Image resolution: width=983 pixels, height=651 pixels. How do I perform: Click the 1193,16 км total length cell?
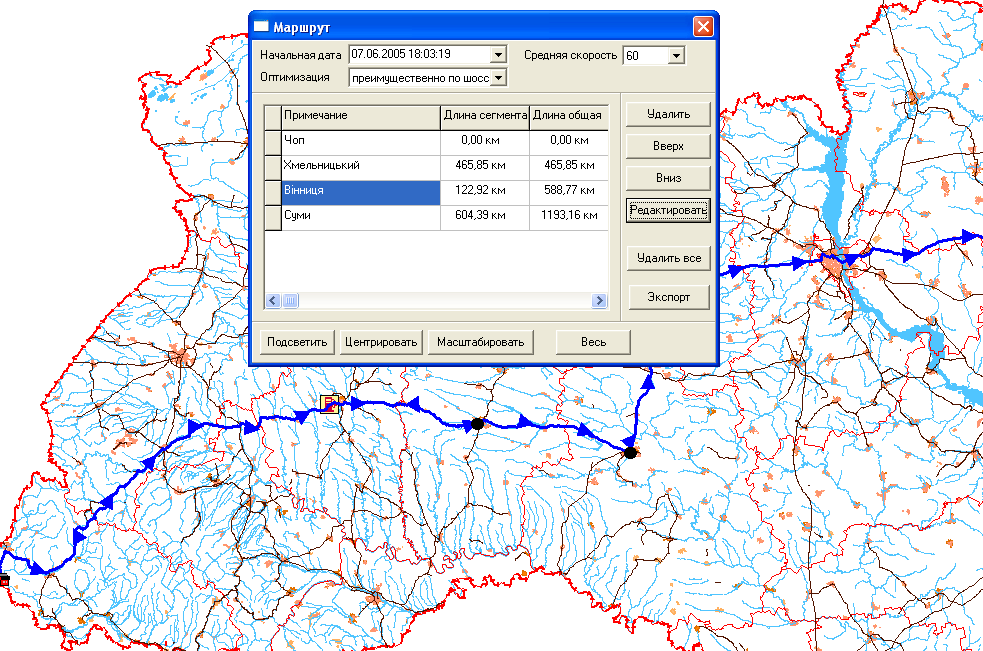[569, 216]
